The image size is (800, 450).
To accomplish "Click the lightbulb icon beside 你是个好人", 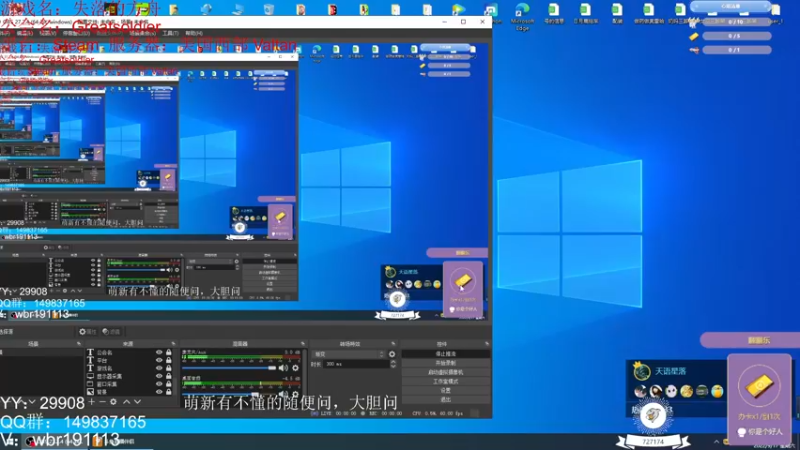I will 741,432.
